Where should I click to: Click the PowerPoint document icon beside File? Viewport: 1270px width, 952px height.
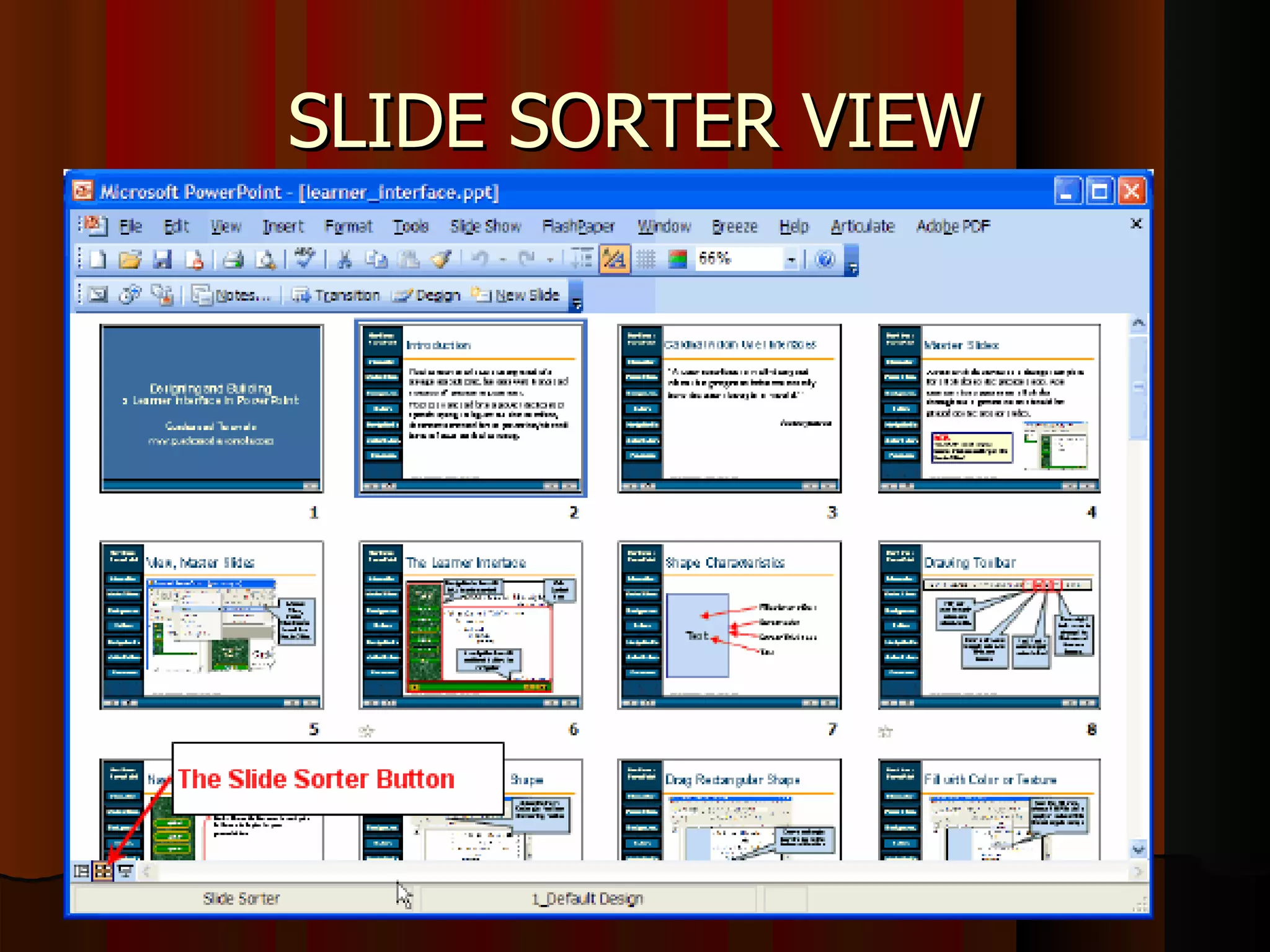click(x=95, y=225)
